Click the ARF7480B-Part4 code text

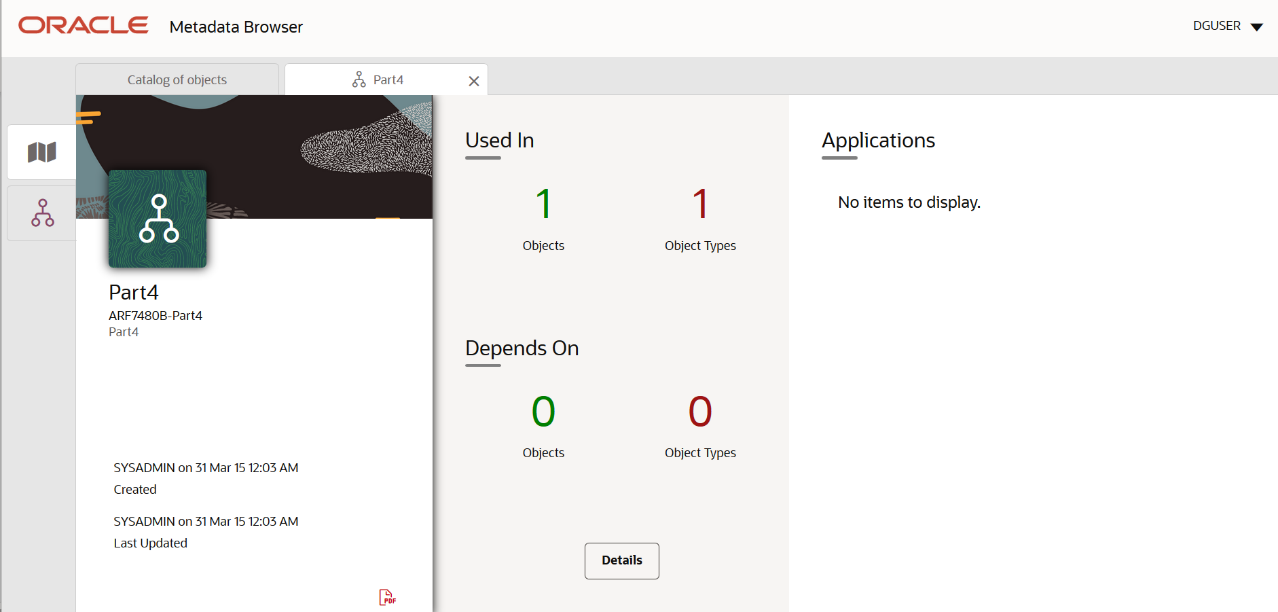click(x=156, y=316)
